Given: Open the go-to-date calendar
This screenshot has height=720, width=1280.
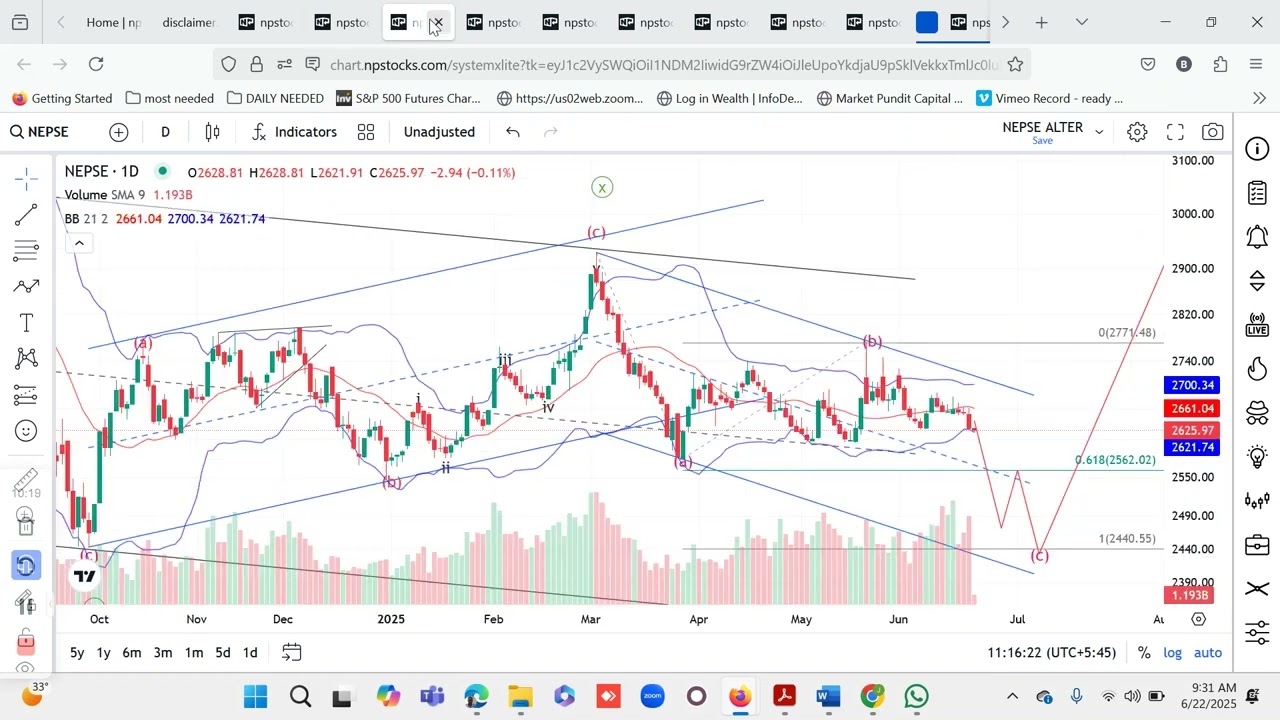Looking at the screenshot, I should tap(291, 653).
